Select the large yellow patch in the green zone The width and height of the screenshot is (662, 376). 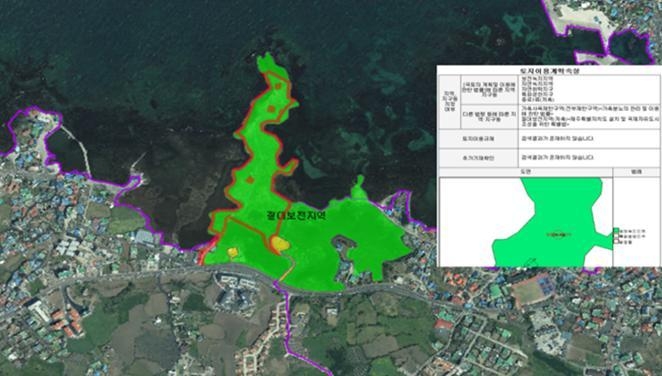pos(279,244)
